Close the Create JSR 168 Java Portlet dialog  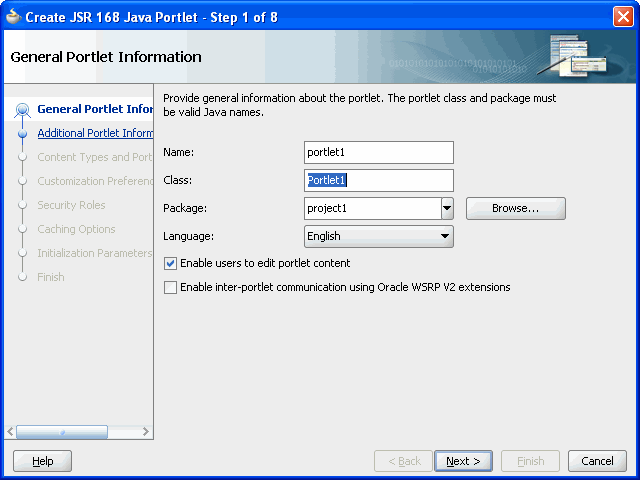pyautogui.click(x=623, y=17)
